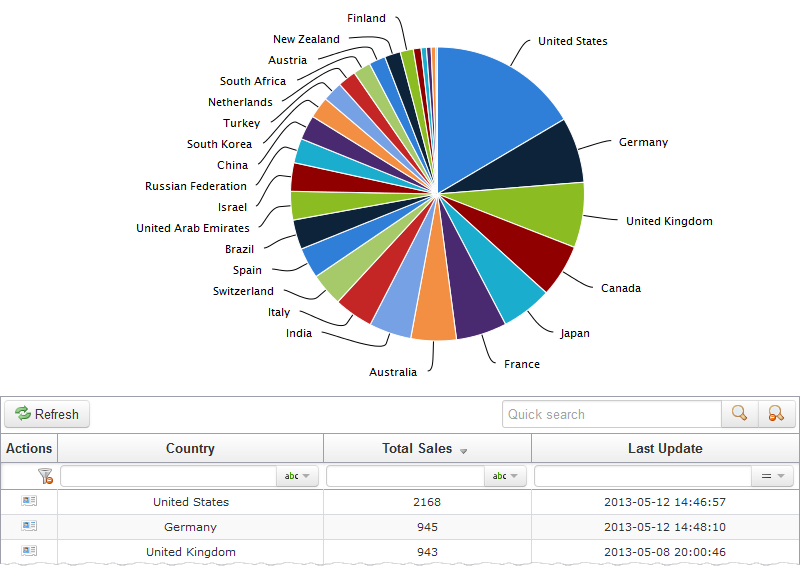Open details icon for Germany row

click(29, 526)
